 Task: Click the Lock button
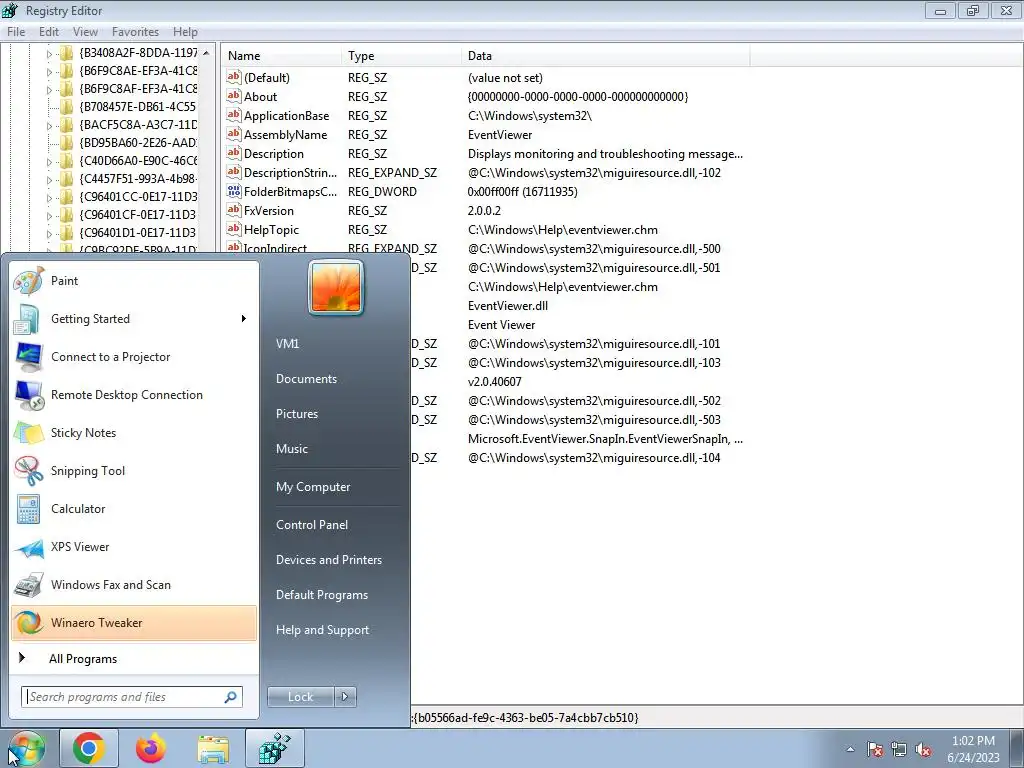coord(300,697)
